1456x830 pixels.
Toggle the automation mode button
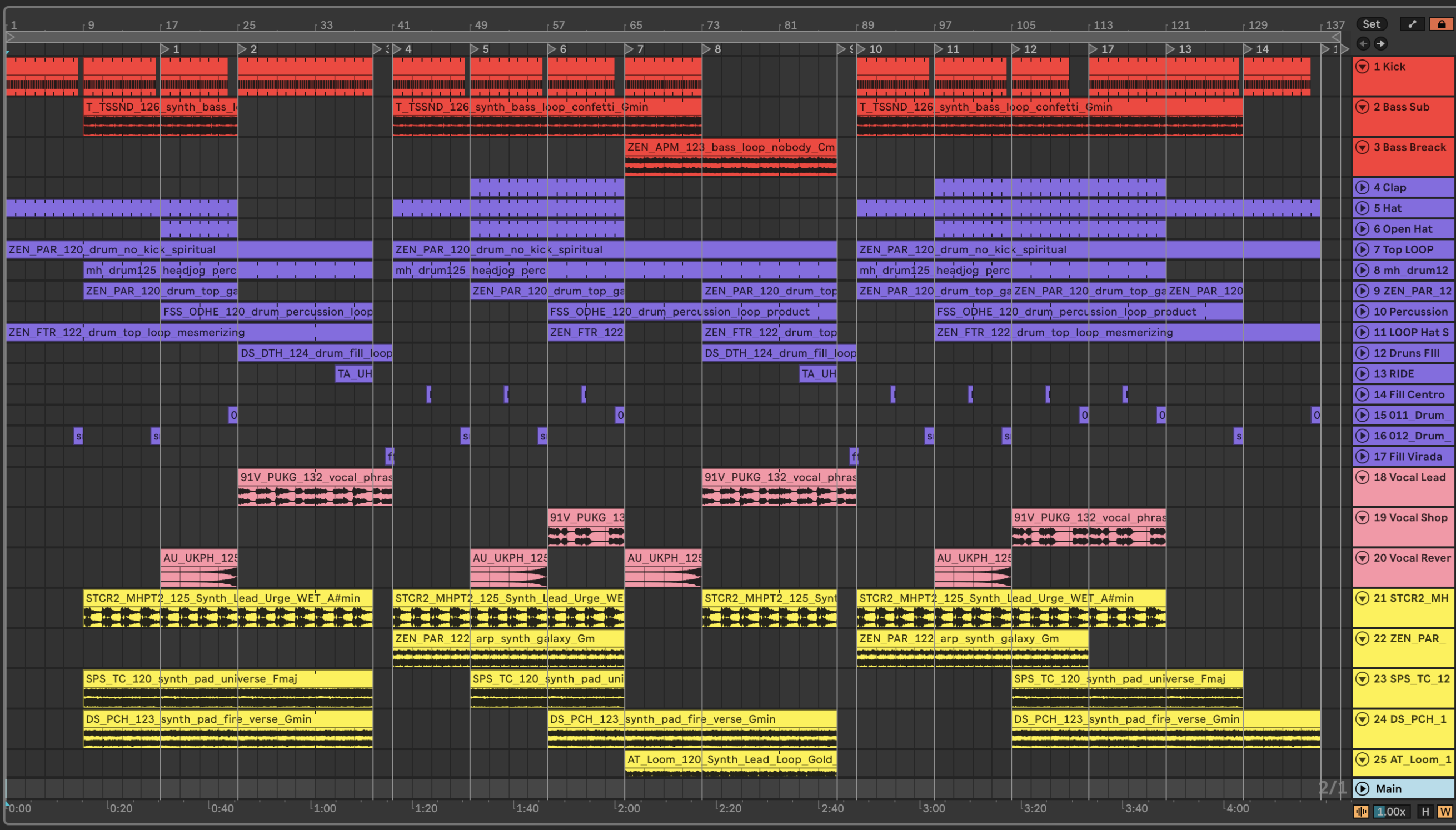point(1412,24)
